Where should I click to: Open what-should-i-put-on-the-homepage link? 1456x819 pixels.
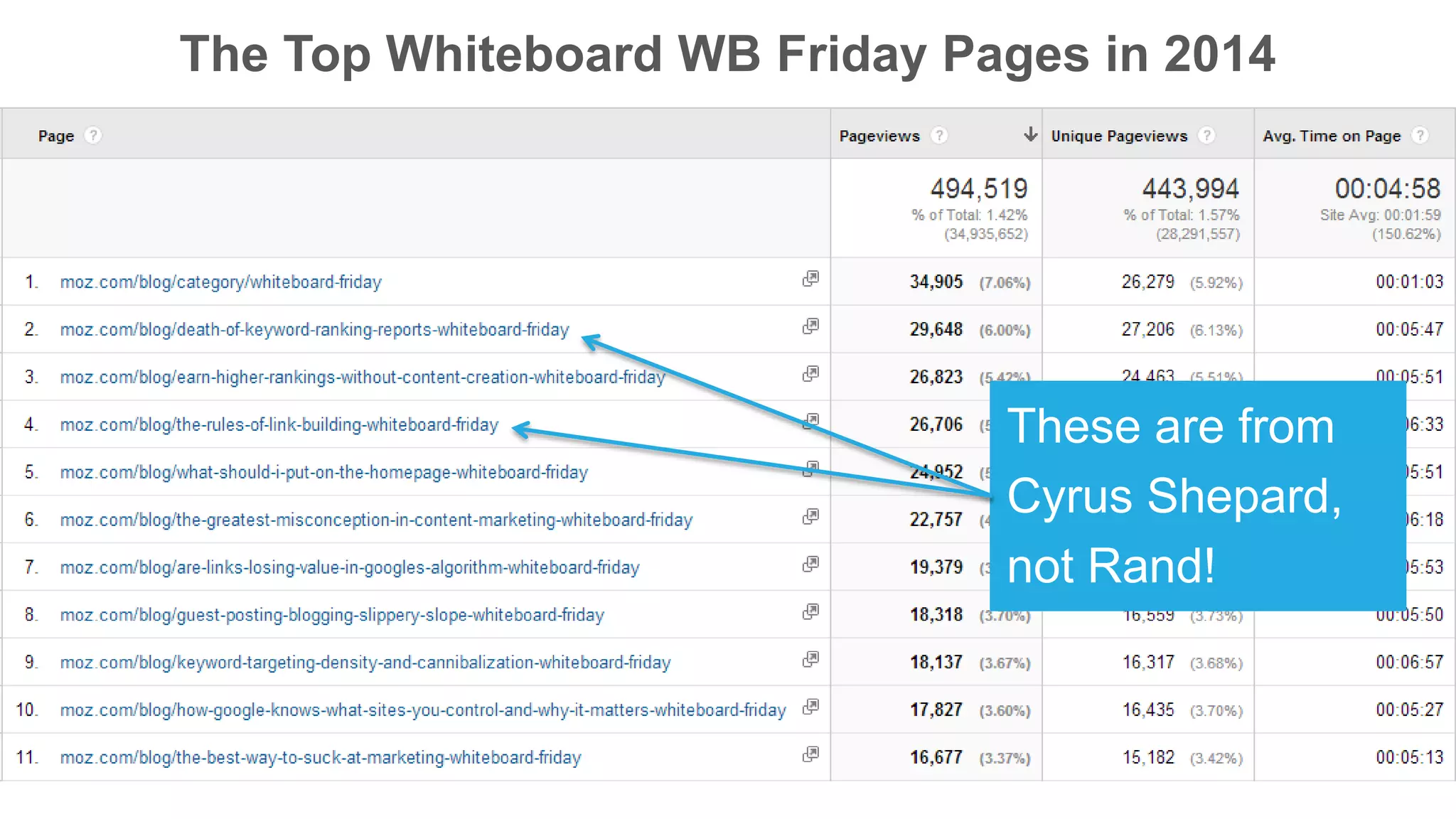[324, 473]
